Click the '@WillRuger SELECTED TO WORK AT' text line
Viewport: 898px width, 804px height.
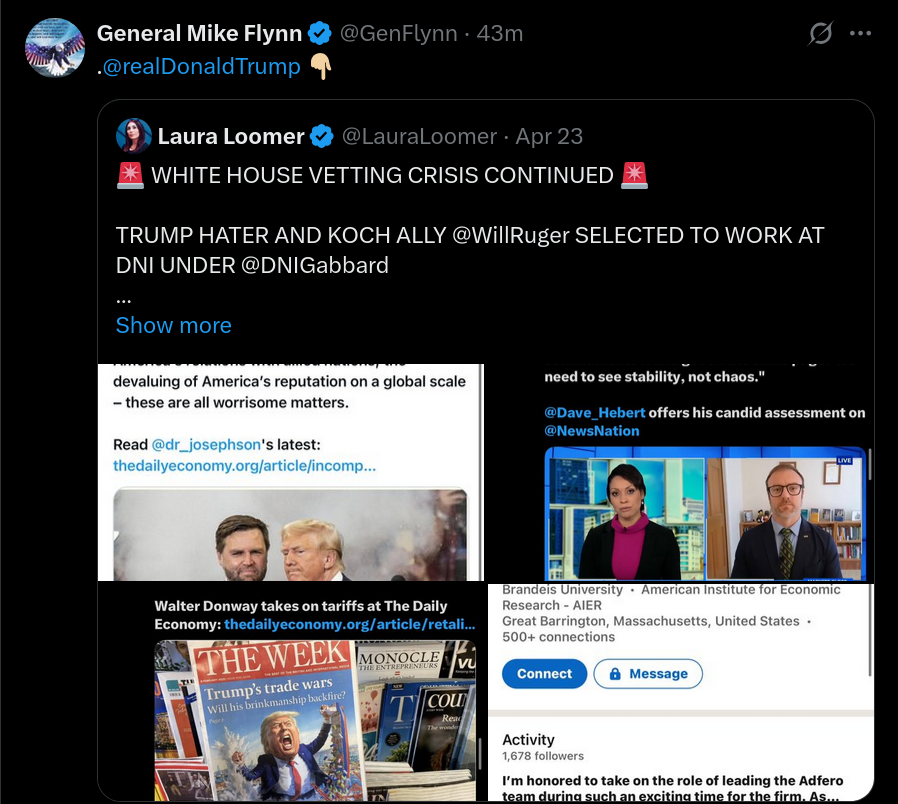click(x=638, y=235)
